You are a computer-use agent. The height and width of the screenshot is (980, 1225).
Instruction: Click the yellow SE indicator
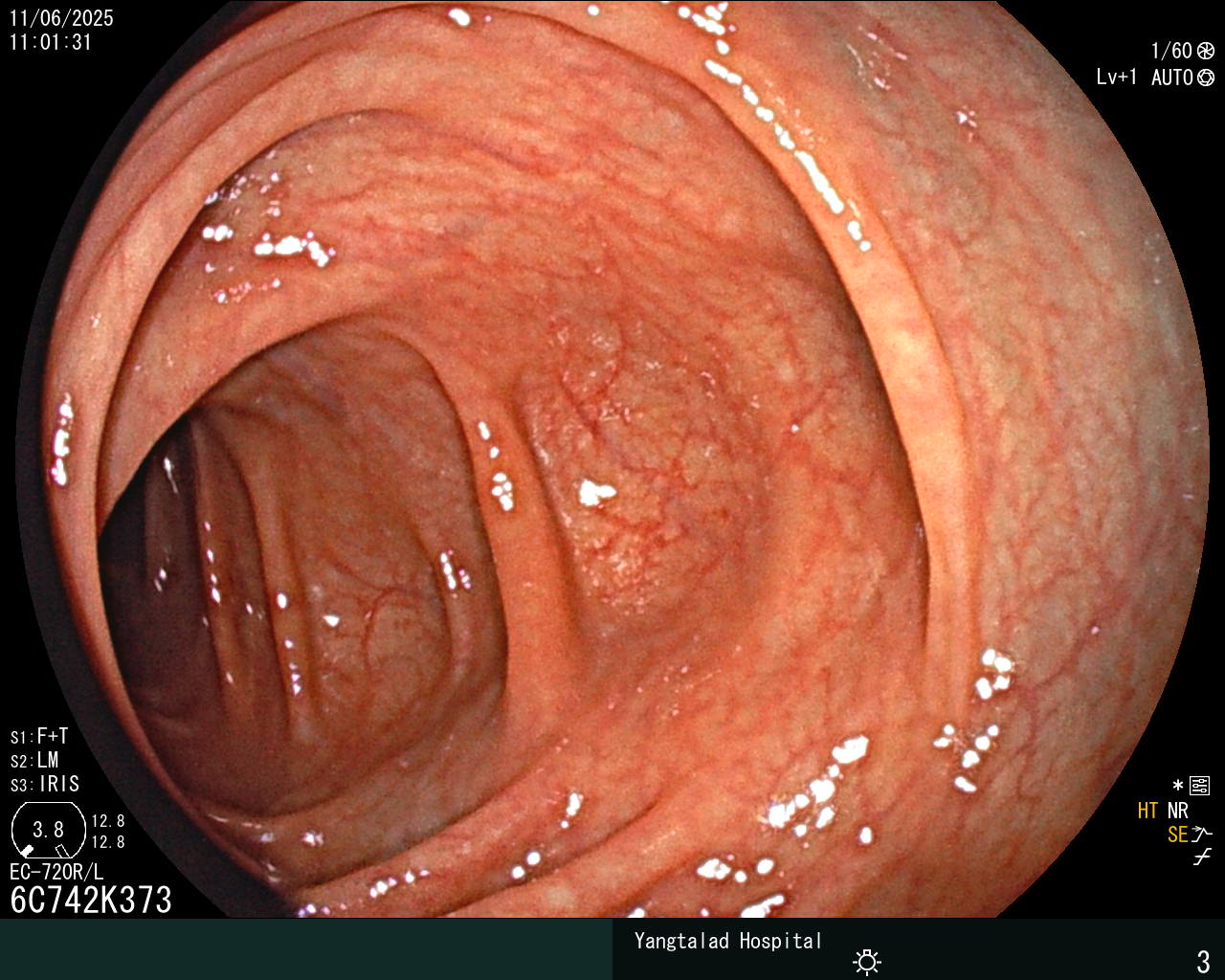(1177, 835)
